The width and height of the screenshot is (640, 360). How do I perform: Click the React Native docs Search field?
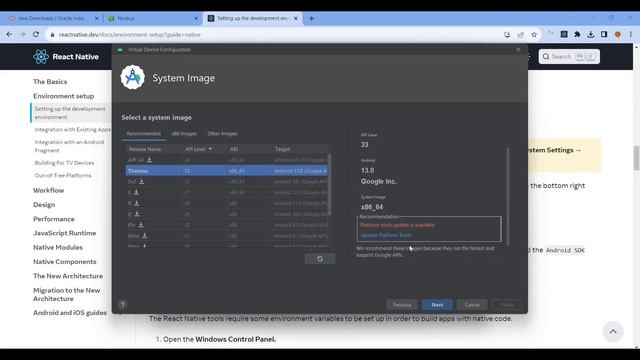[569, 57]
